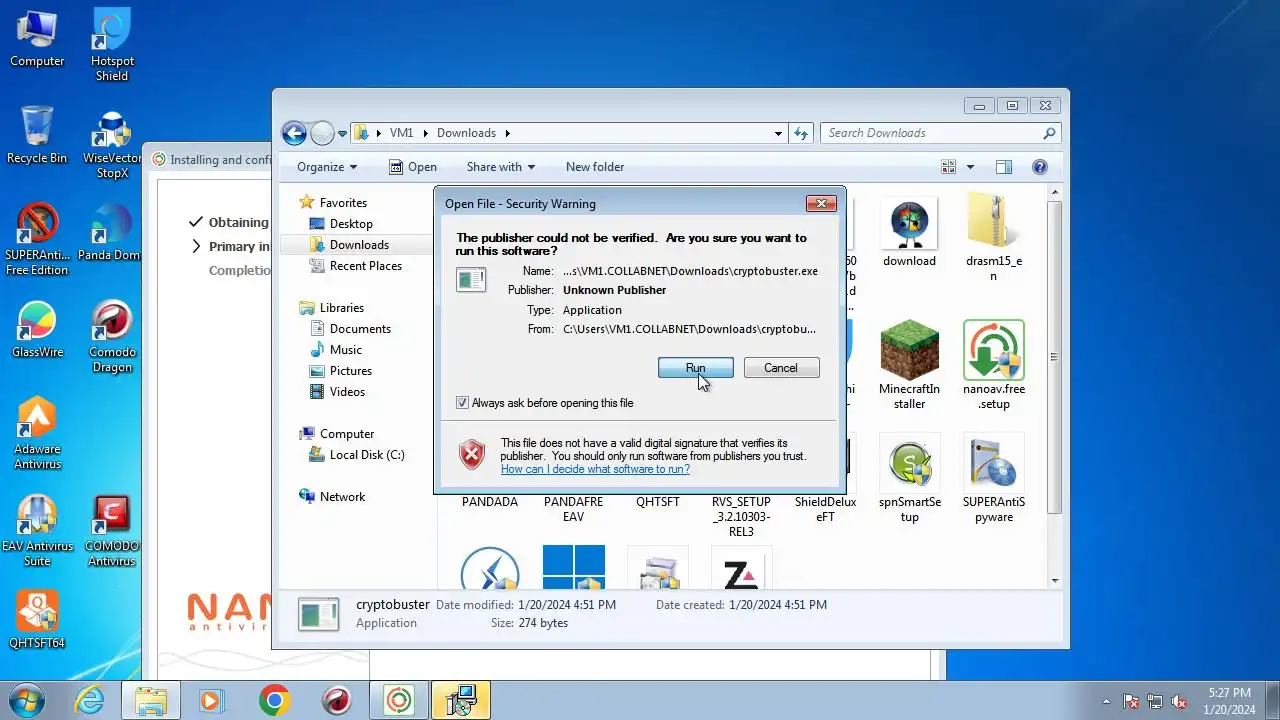Toggle the preview pane button
1280x720 pixels.
(1004, 167)
